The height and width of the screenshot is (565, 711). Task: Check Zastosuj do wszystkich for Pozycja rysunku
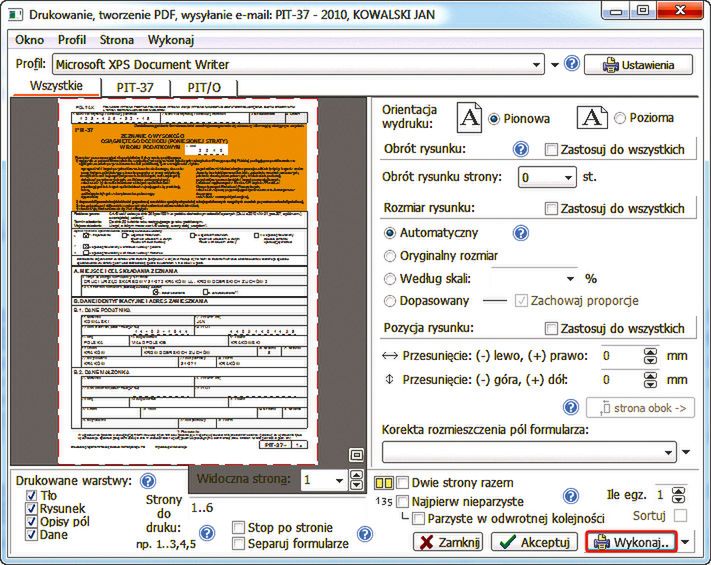click(551, 328)
